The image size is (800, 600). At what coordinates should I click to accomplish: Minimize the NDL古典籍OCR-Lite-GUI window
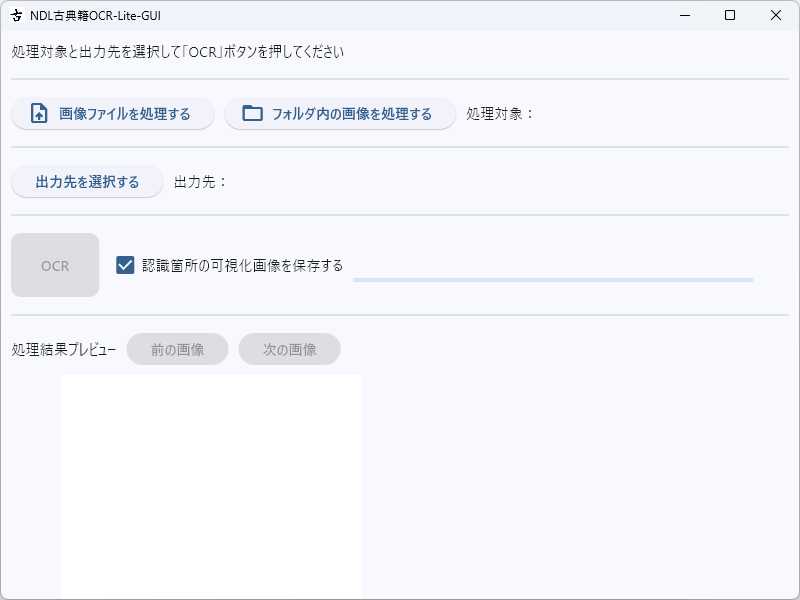click(683, 16)
